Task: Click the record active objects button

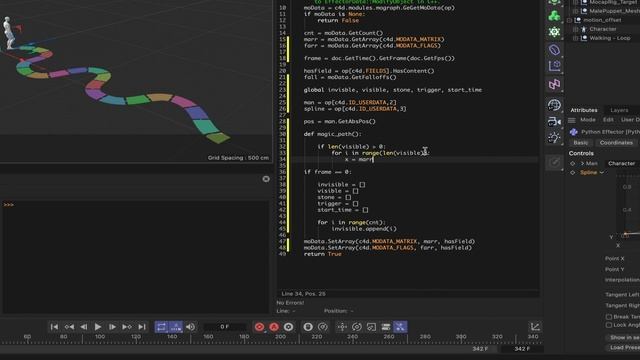Action: pos(259,327)
